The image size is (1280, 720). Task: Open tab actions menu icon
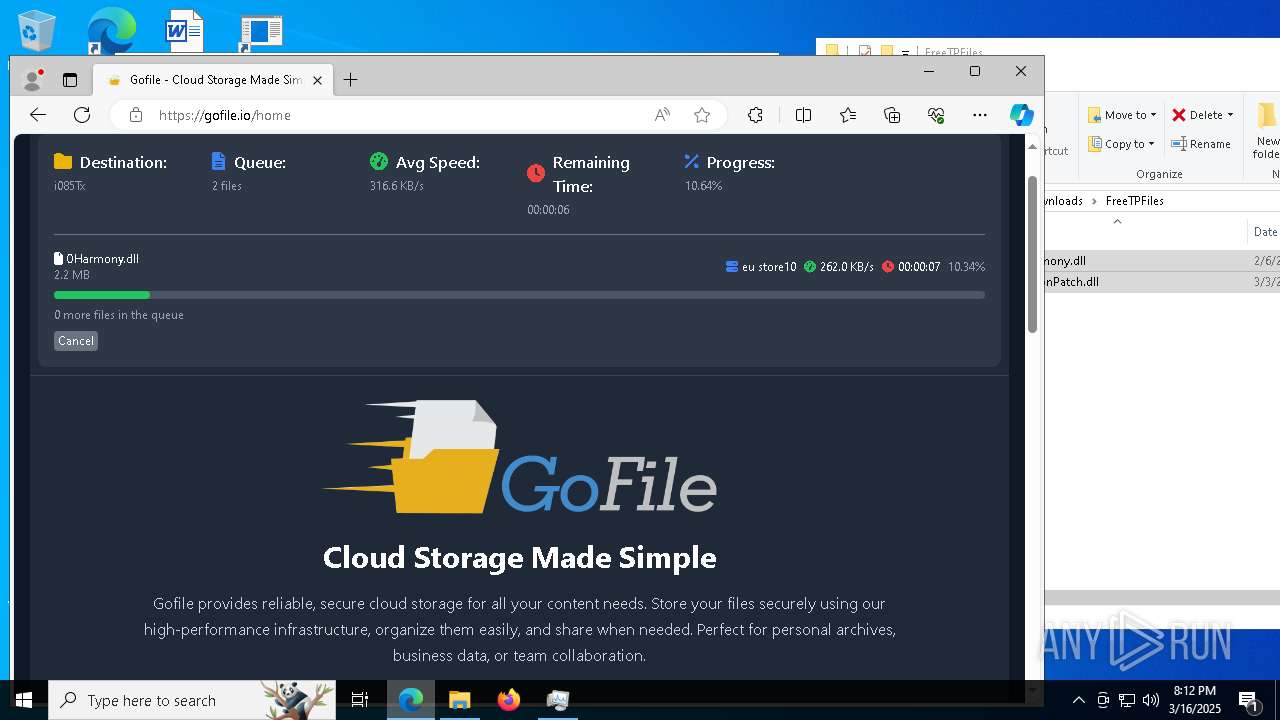tap(70, 80)
